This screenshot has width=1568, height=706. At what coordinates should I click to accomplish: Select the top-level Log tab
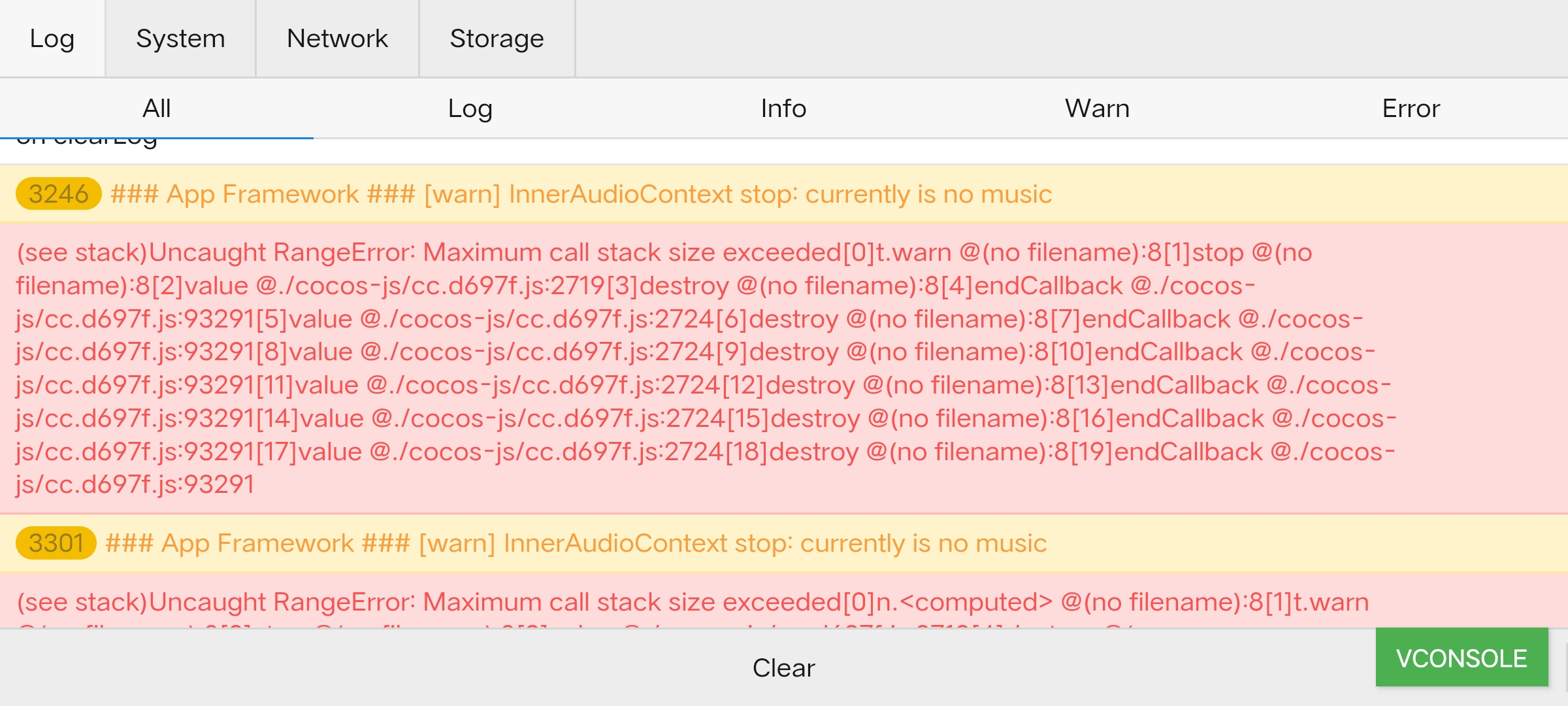[x=52, y=39]
